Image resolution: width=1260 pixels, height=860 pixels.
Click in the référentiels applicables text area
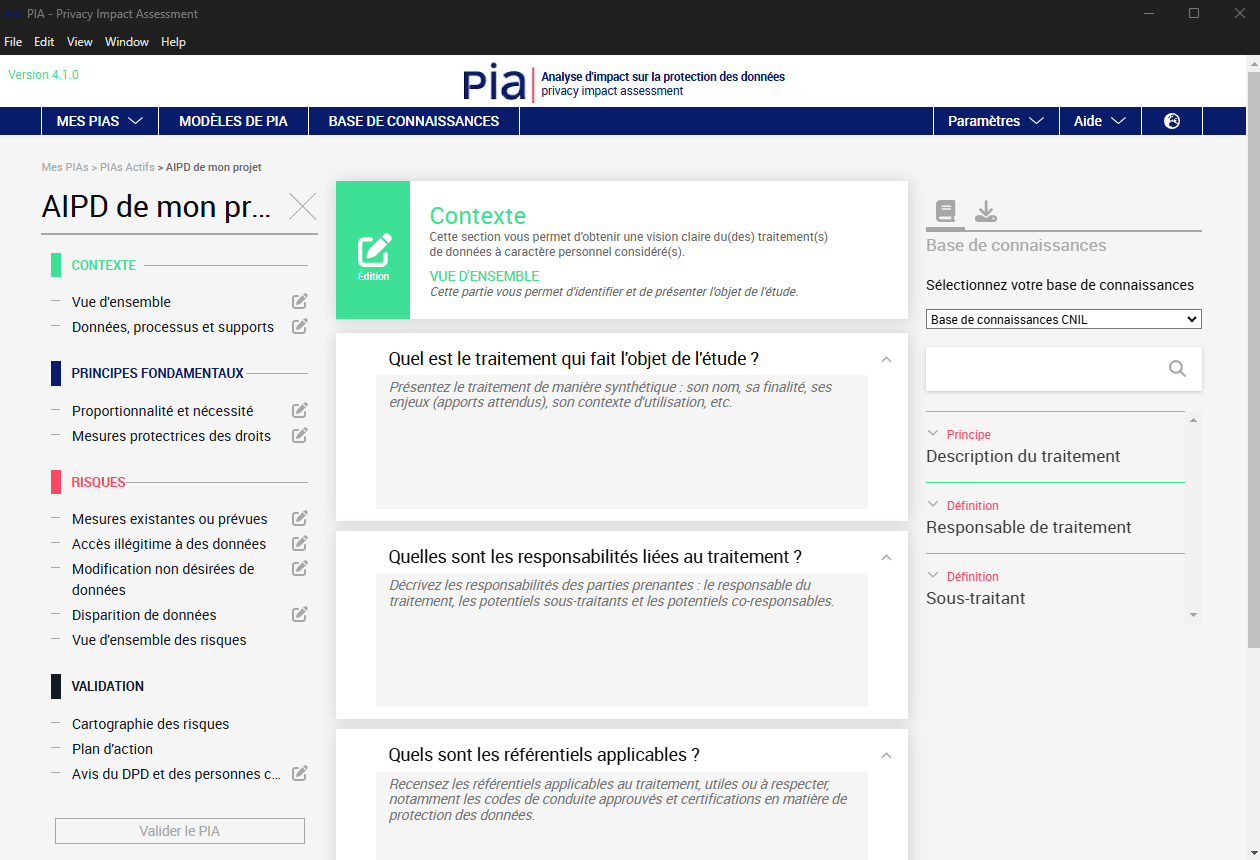coord(622,815)
